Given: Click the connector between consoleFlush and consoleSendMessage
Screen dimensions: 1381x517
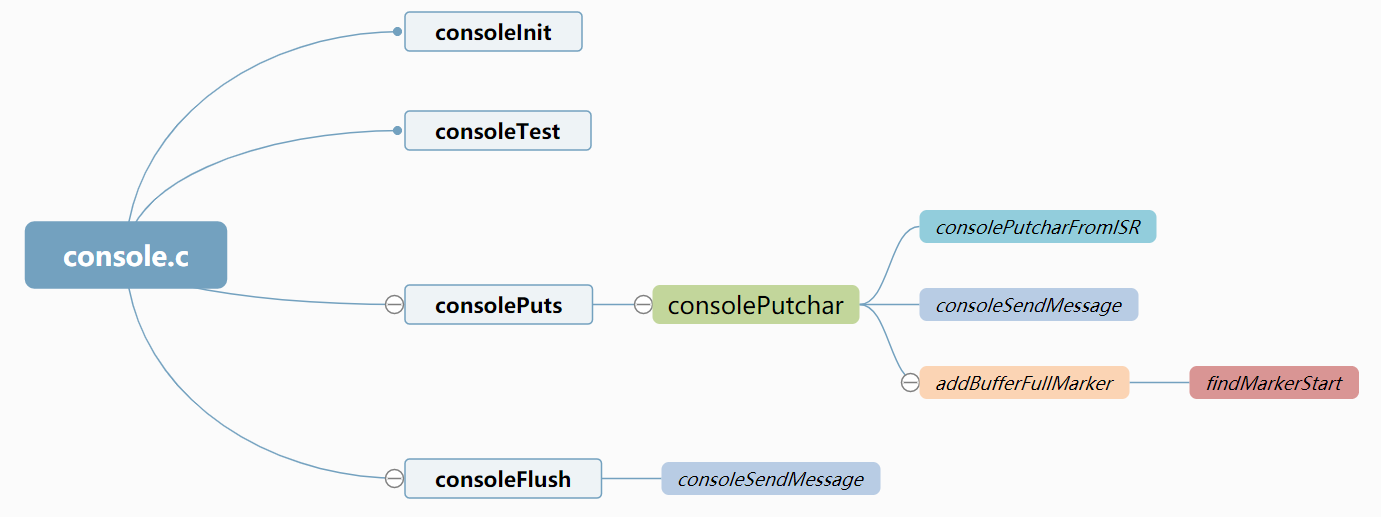Looking at the screenshot, I should [x=631, y=478].
